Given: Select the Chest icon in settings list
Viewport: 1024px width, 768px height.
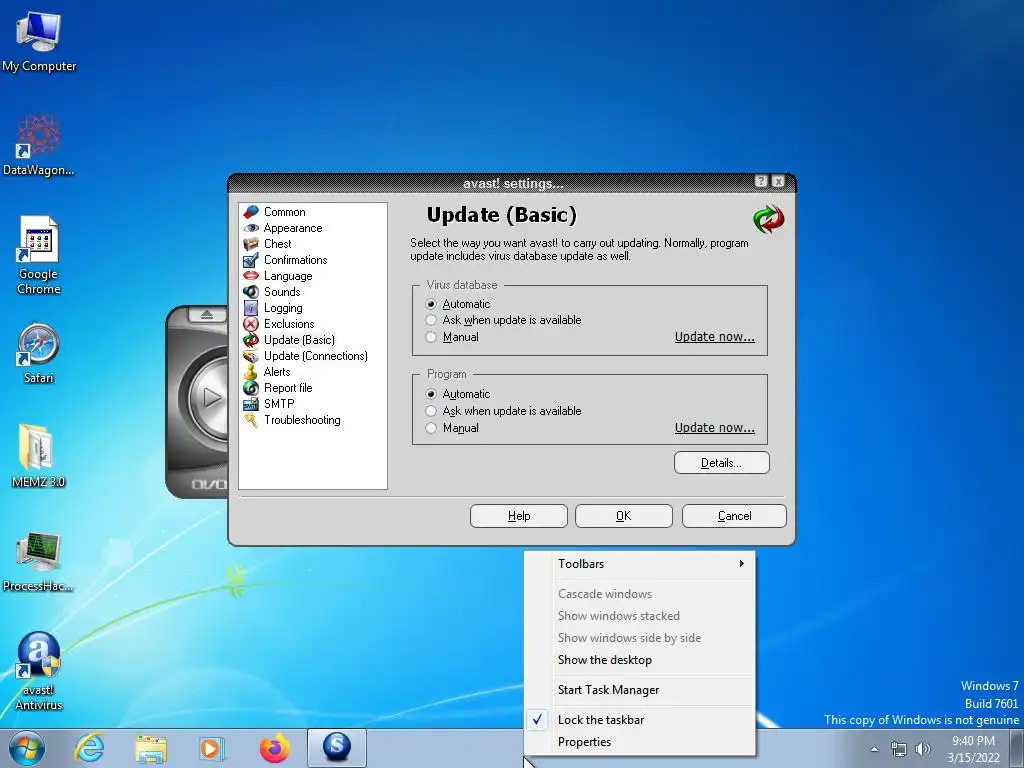Looking at the screenshot, I should coord(251,244).
